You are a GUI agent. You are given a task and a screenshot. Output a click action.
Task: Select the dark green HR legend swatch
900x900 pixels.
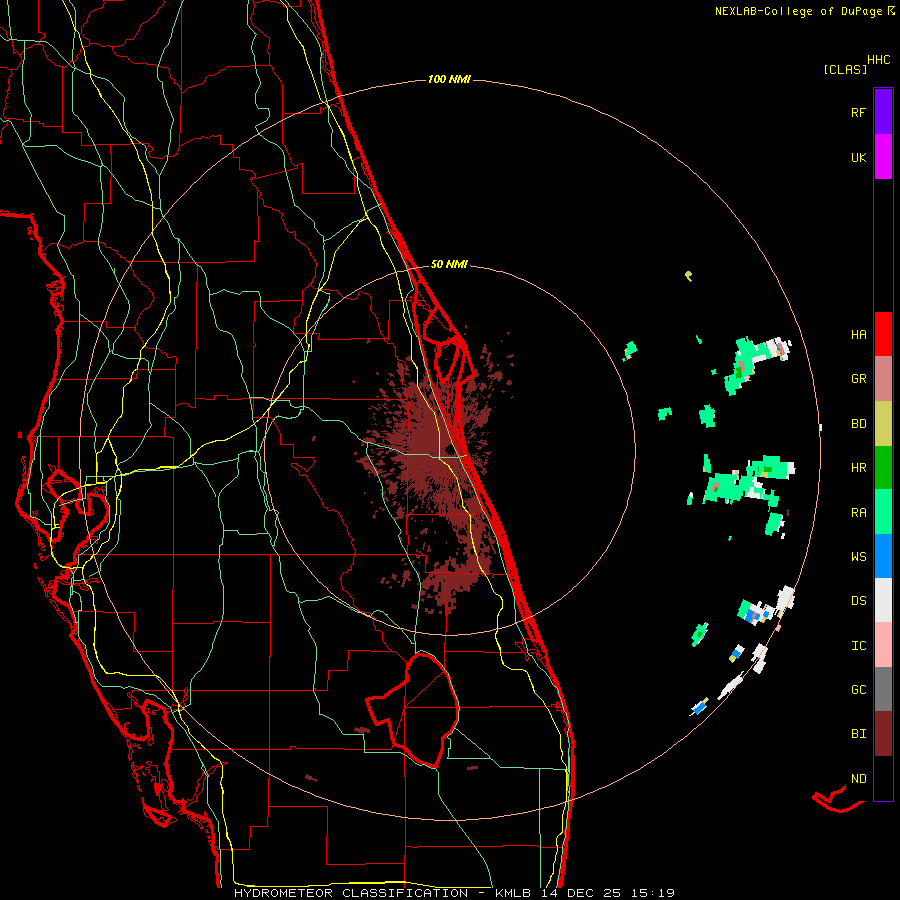(883, 468)
